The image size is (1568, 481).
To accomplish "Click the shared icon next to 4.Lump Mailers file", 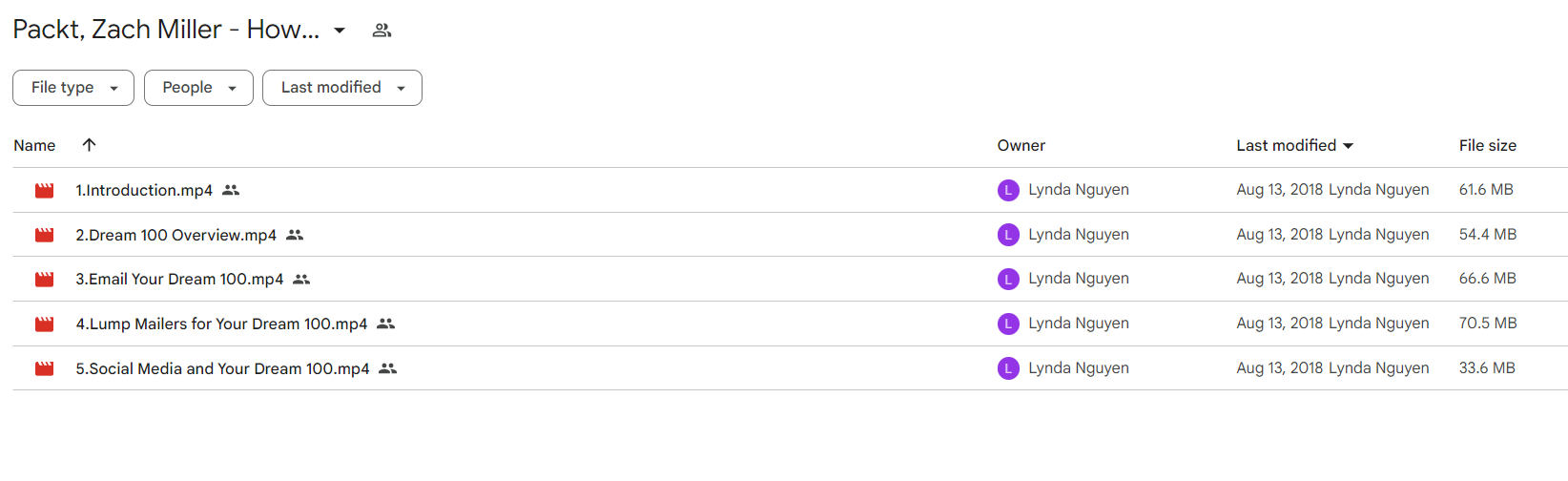I will 385,324.
